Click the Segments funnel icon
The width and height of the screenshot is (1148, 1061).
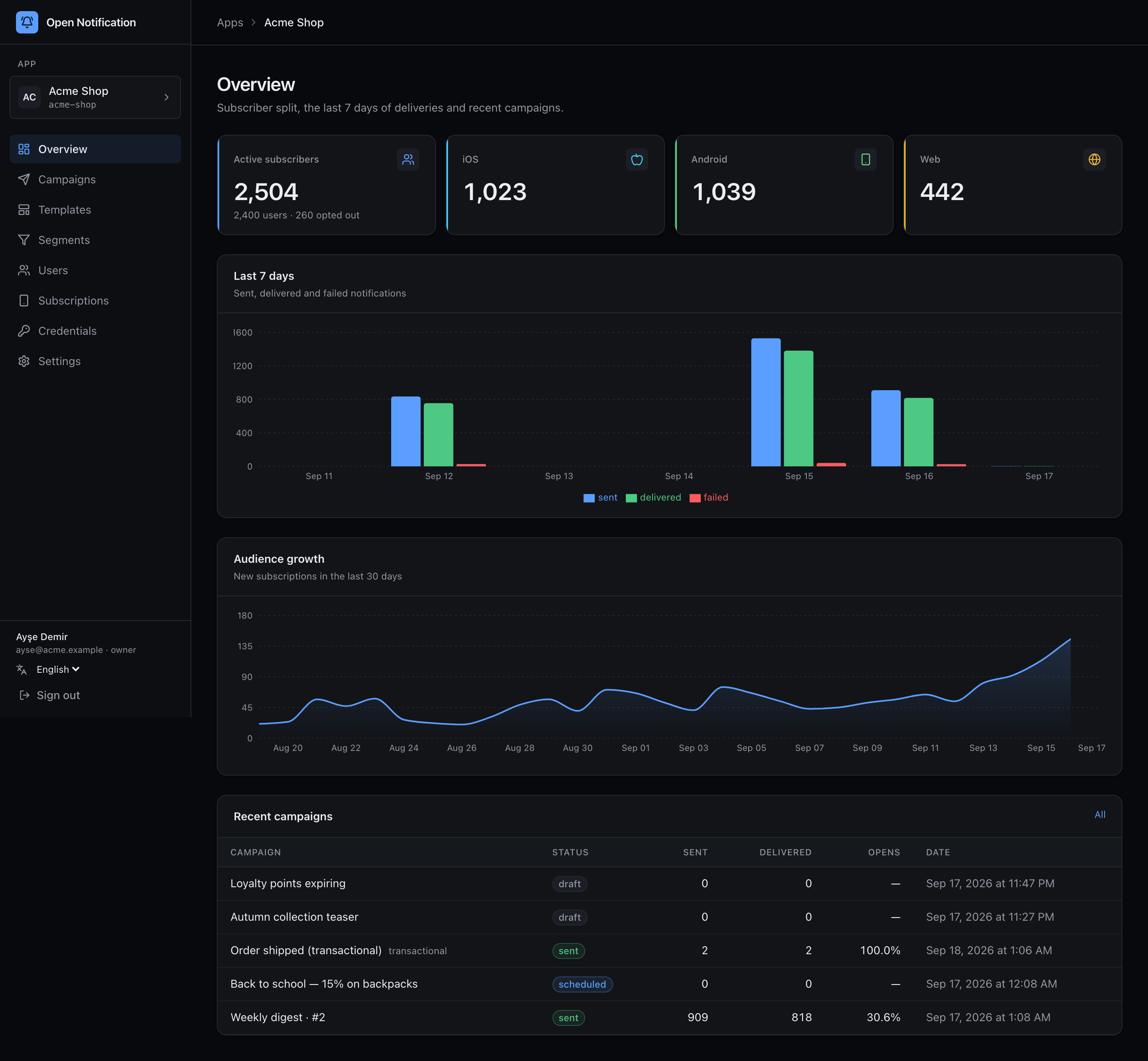click(24, 240)
